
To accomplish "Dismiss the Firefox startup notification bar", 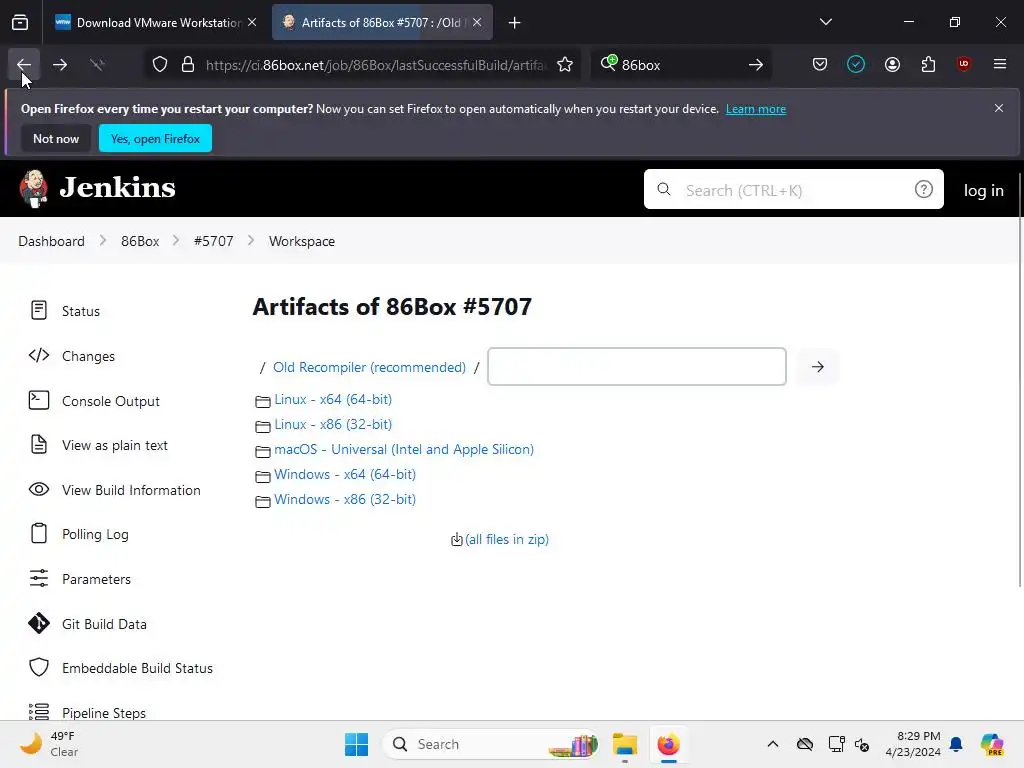I will click(x=999, y=108).
